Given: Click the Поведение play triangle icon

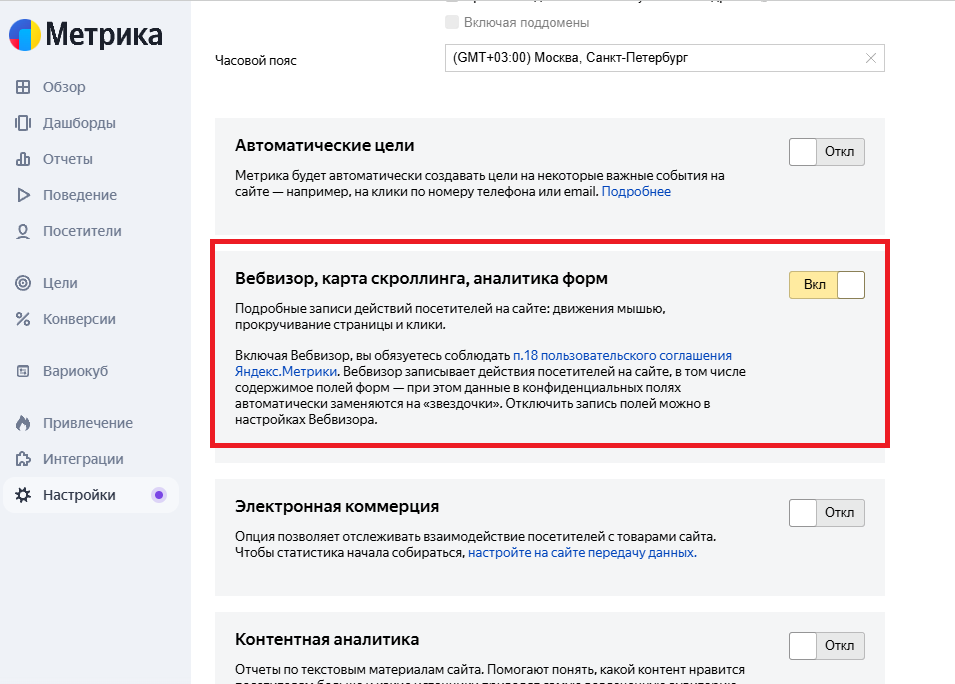Looking at the screenshot, I should [x=23, y=195].
